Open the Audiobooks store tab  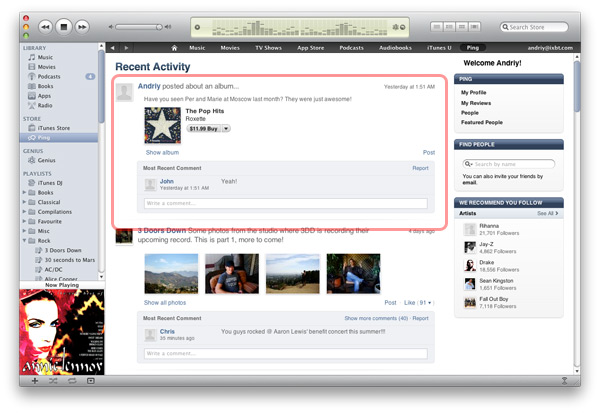395,48
